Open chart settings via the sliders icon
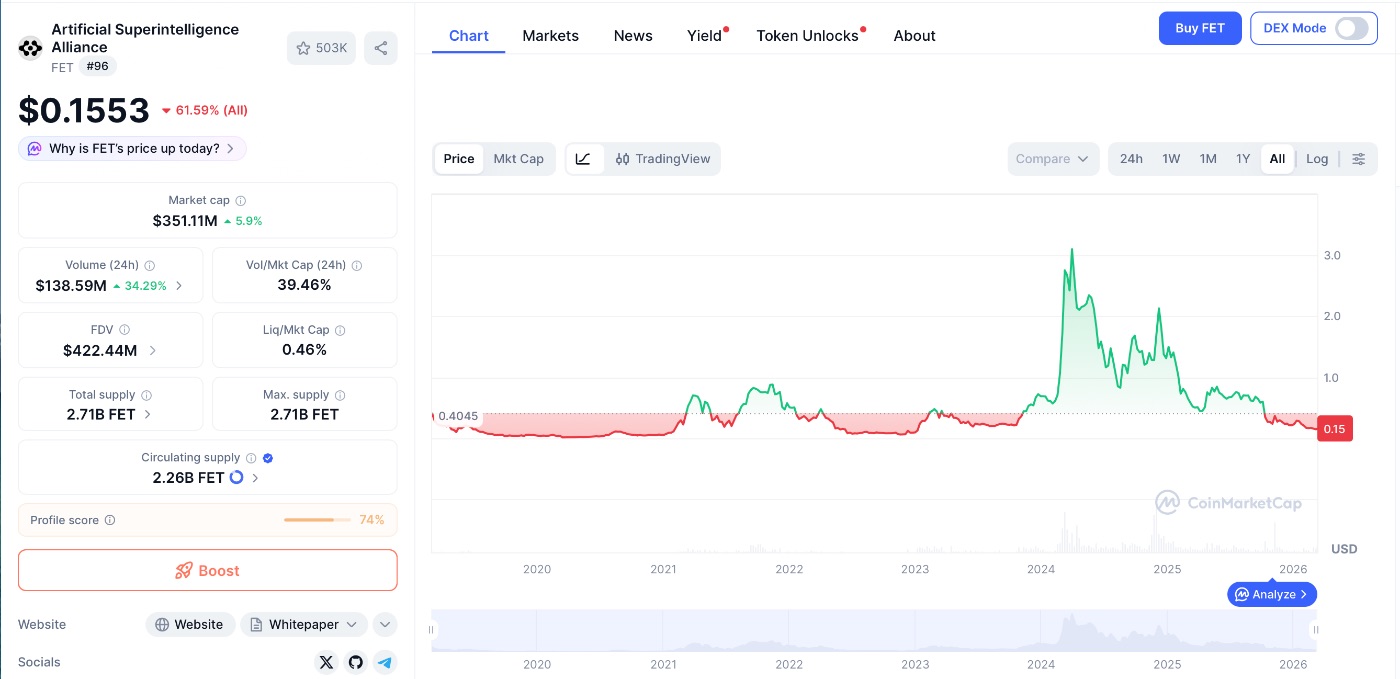This screenshot has width=1400, height=679. pos(1358,158)
